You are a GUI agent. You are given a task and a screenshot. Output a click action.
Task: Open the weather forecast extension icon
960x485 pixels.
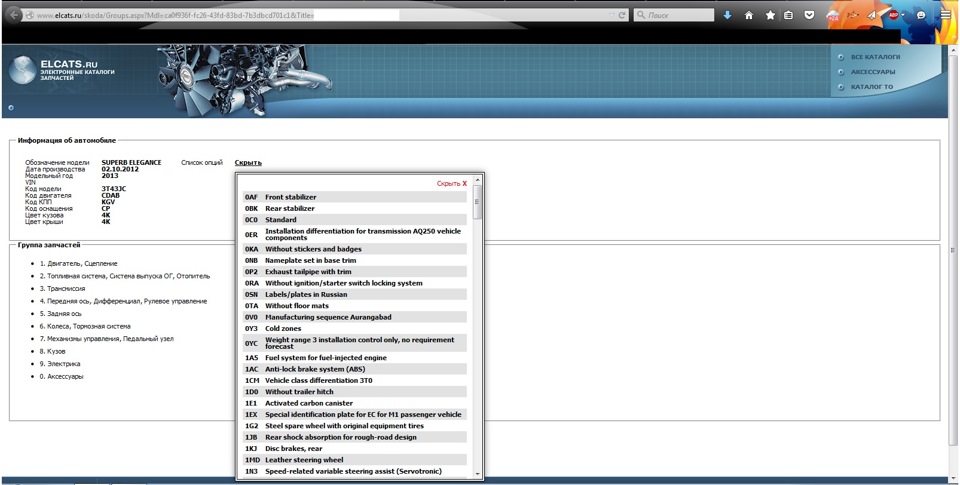tap(833, 16)
